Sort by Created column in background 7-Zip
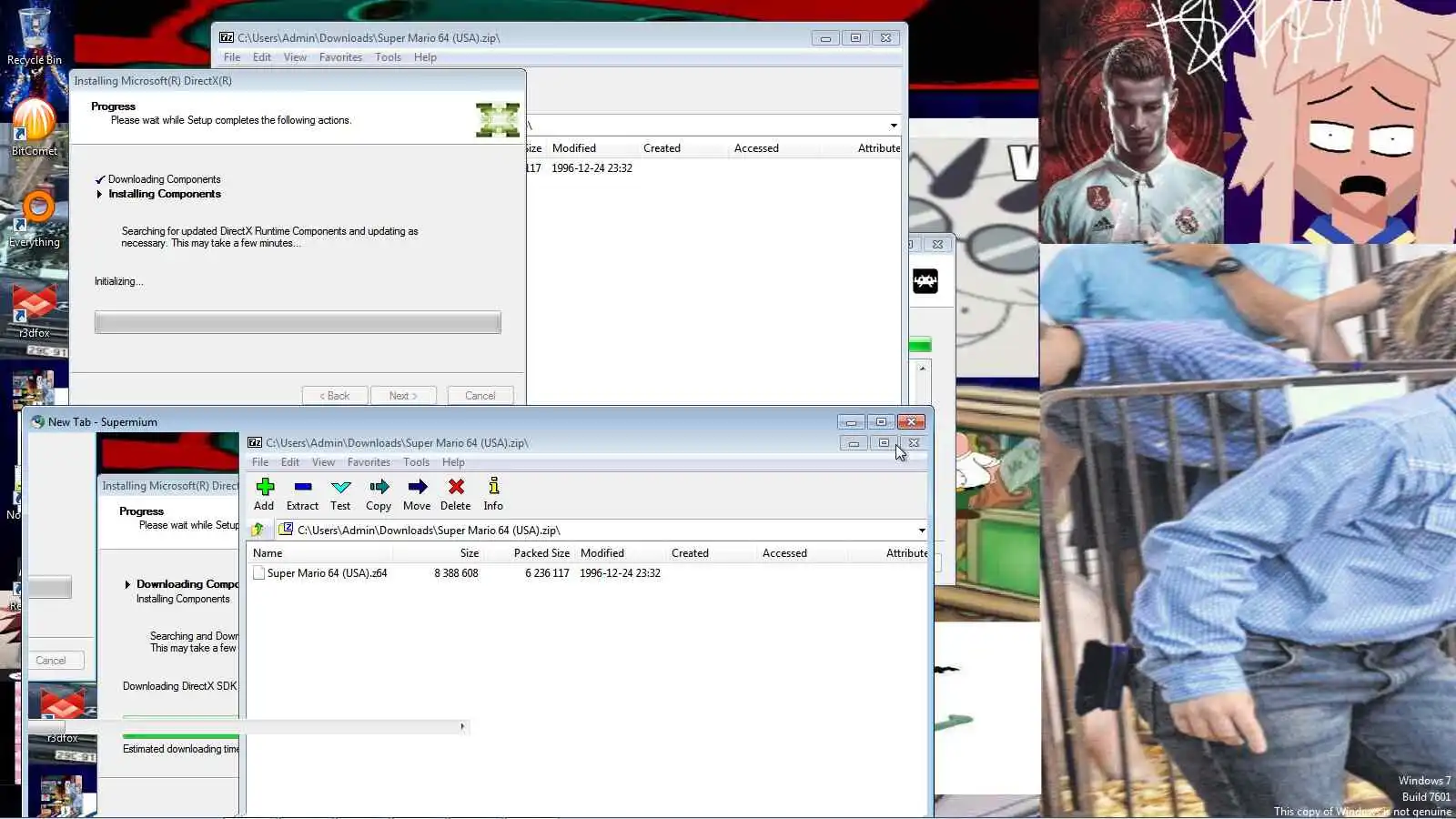This screenshot has height=819, width=1456. click(x=683, y=148)
